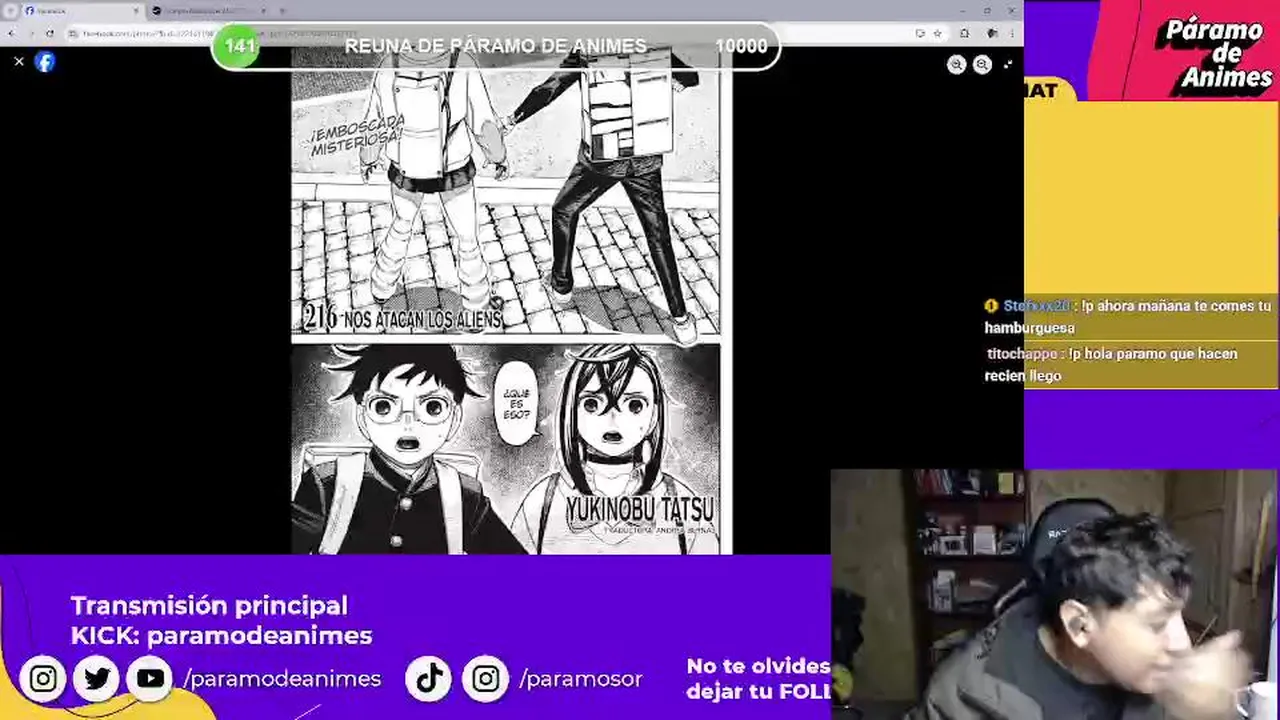Click the '216 NOS ATACAN LOS ALIENS' caption

402,318
